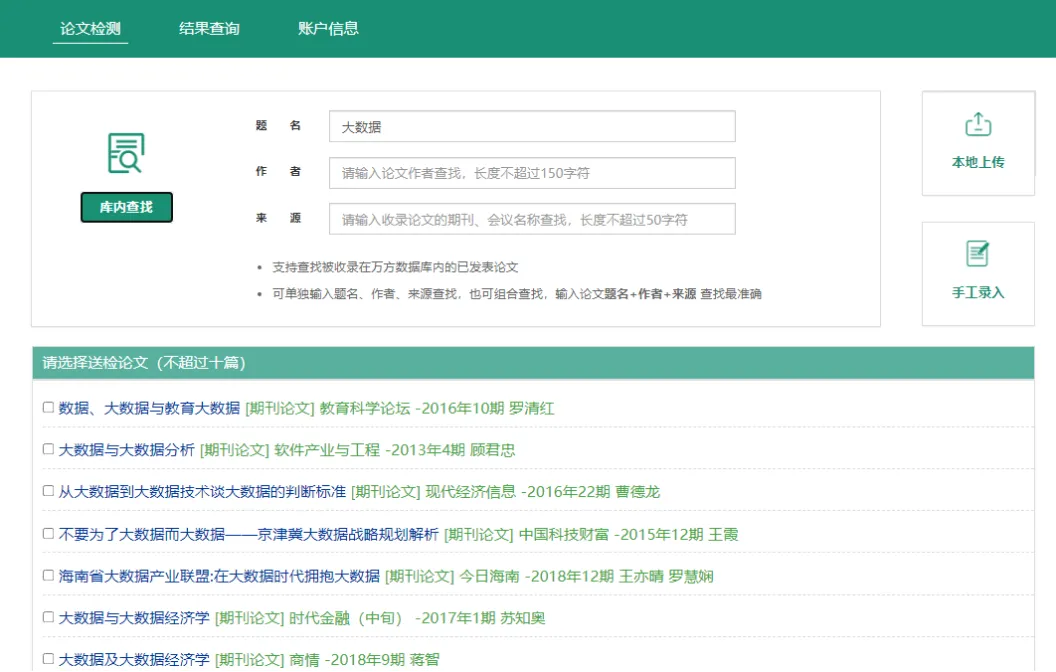Screen dimensions: 1056x672
Task: Check the box for 大数据与大数据分析
Action: pos(48,450)
